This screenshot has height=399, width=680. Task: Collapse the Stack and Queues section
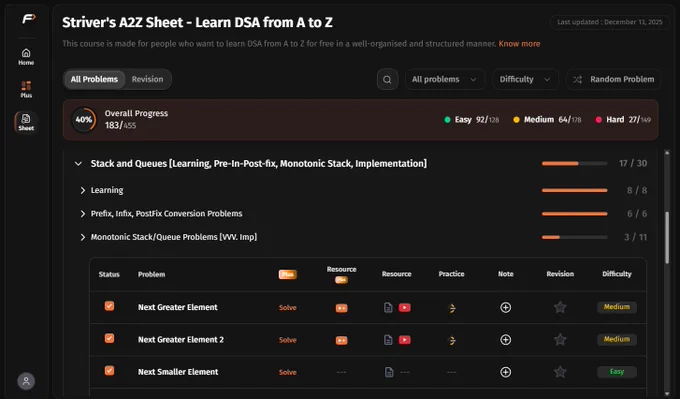[x=78, y=164]
